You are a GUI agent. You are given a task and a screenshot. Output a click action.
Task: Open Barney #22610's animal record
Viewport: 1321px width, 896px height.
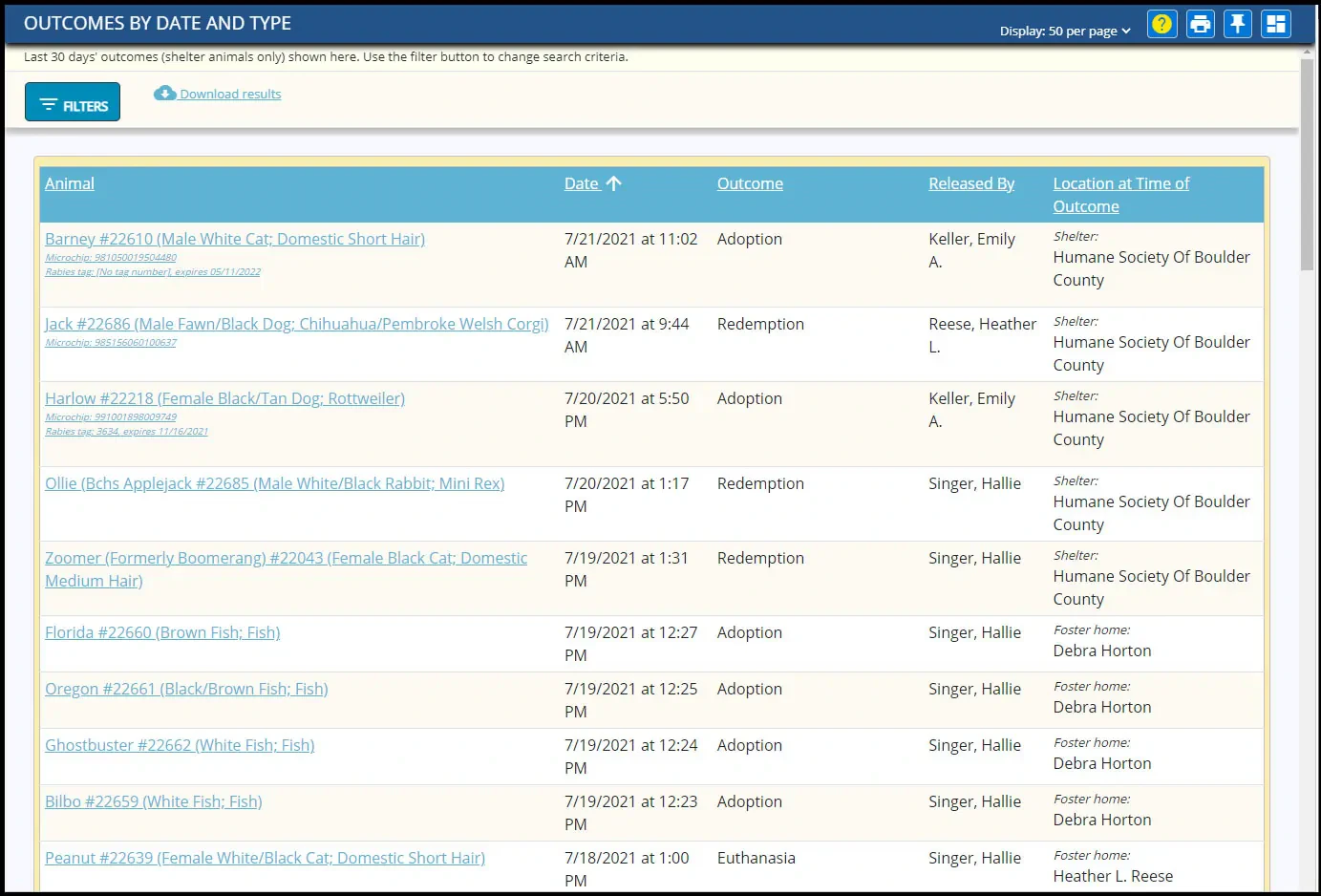(234, 239)
